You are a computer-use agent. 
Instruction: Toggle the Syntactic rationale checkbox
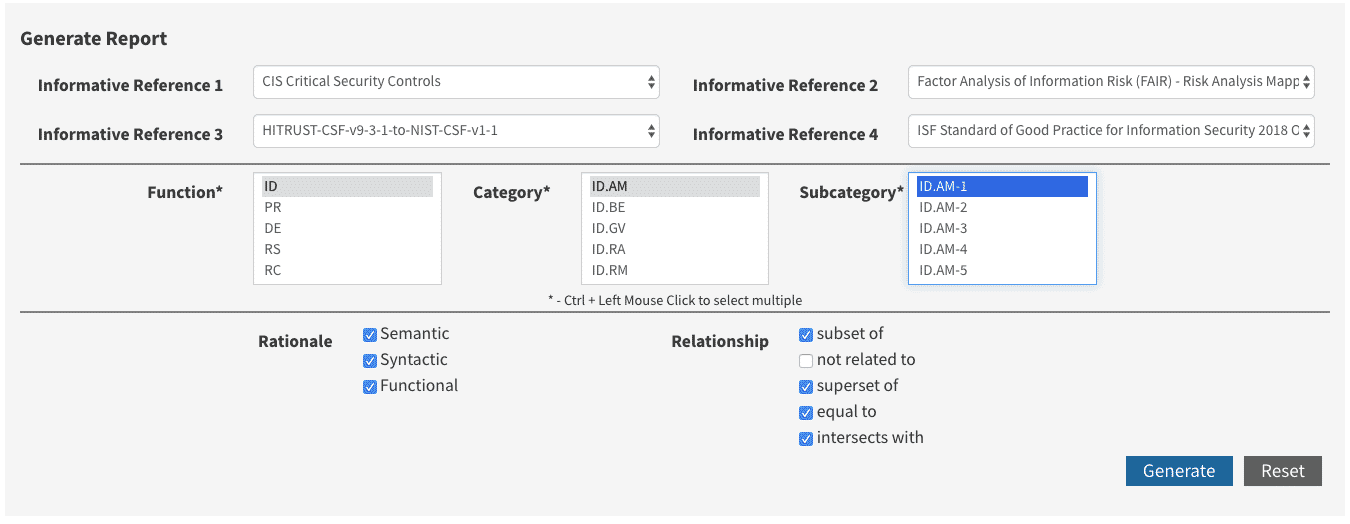370,361
